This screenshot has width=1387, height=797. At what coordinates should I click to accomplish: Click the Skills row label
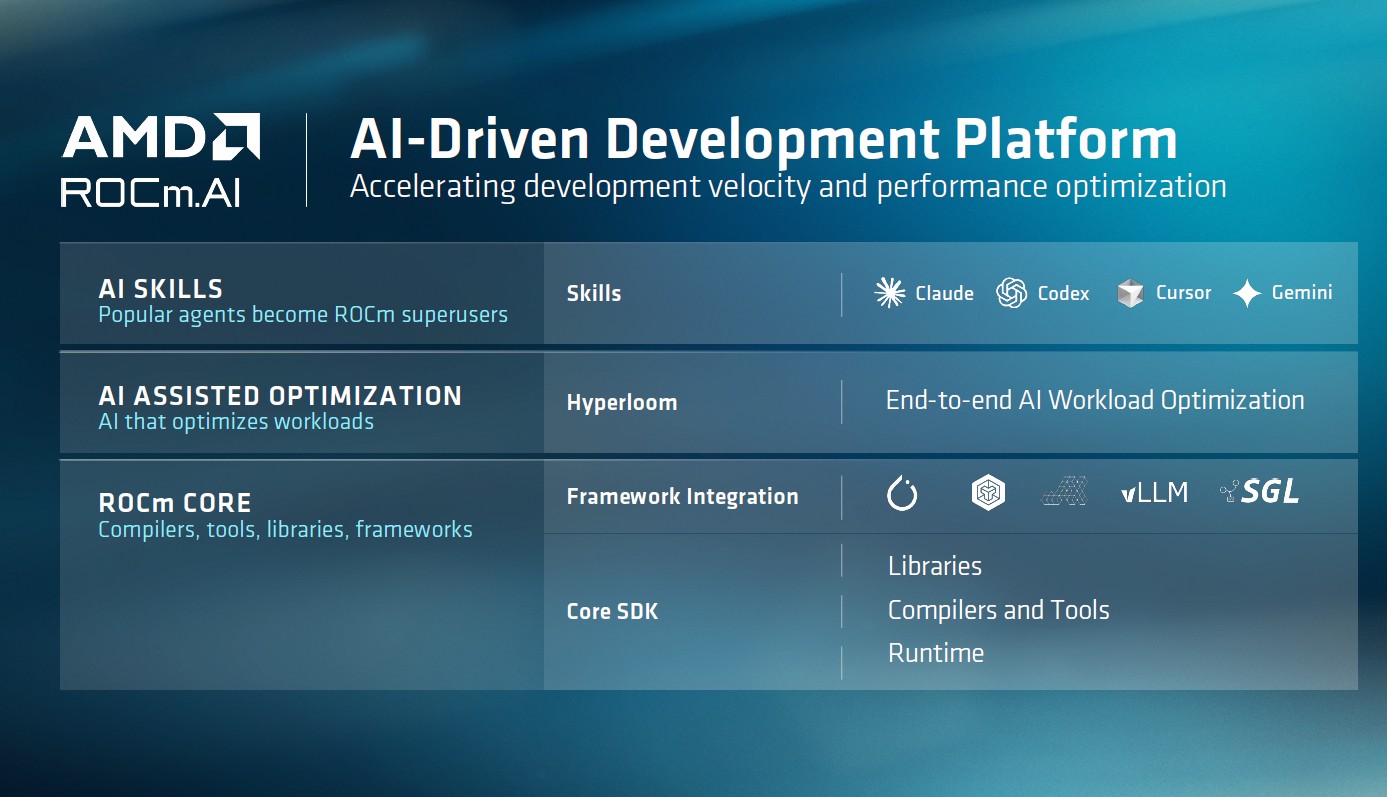click(x=594, y=293)
